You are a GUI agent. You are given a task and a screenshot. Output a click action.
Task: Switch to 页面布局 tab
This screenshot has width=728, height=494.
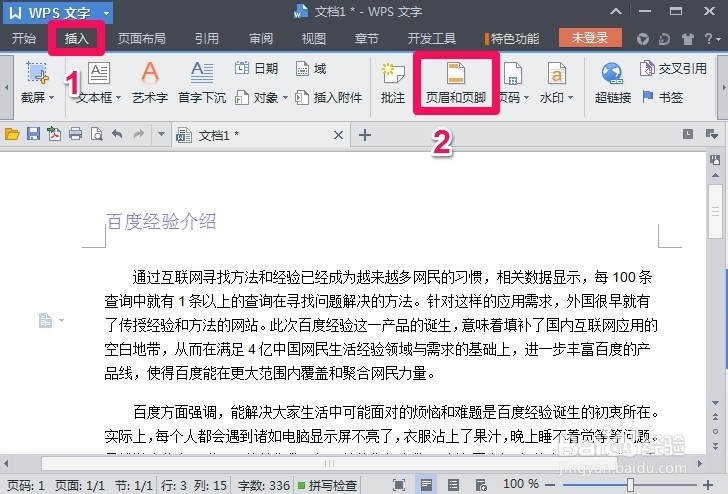coord(141,38)
